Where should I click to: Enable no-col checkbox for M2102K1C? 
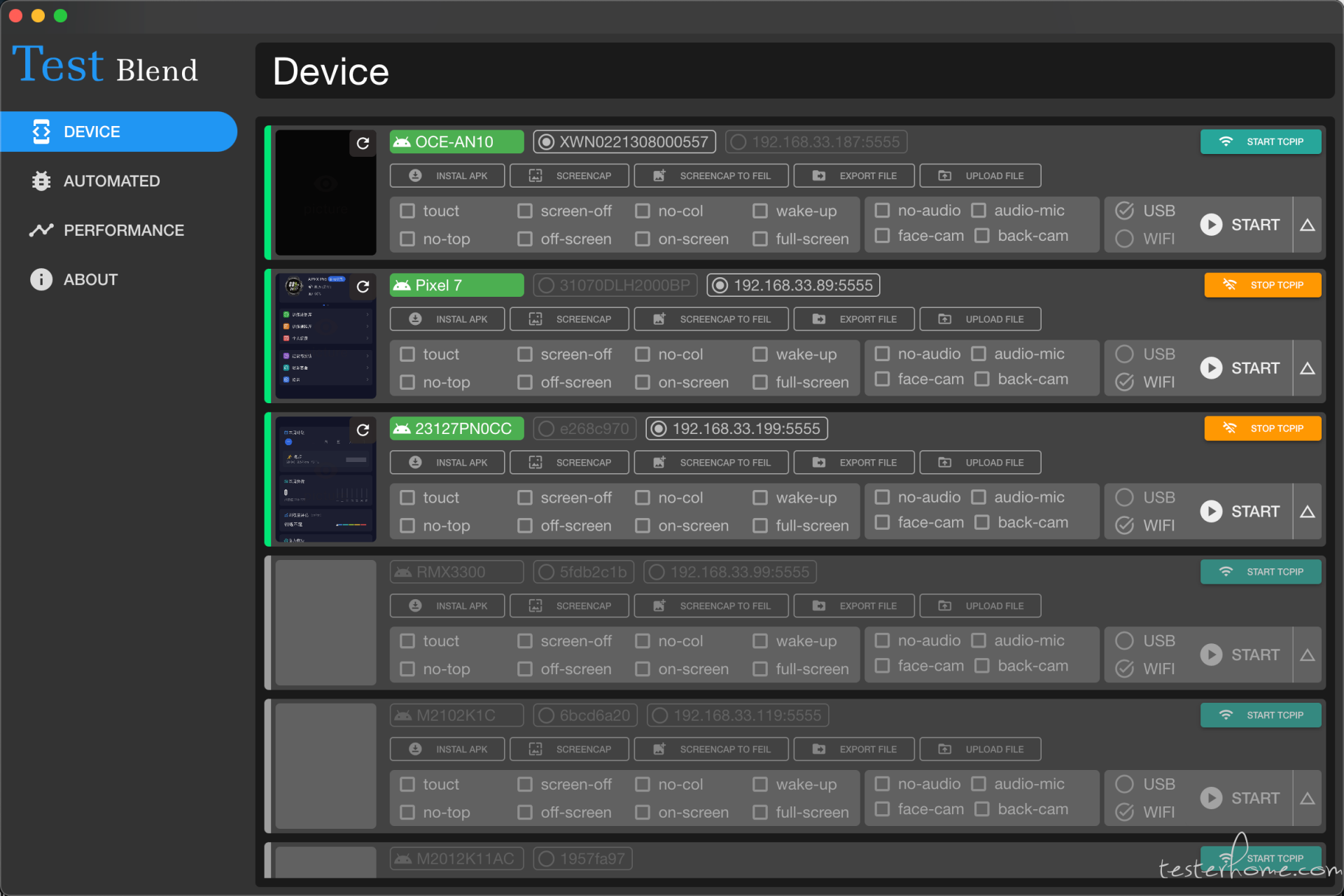(x=643, y=785)
